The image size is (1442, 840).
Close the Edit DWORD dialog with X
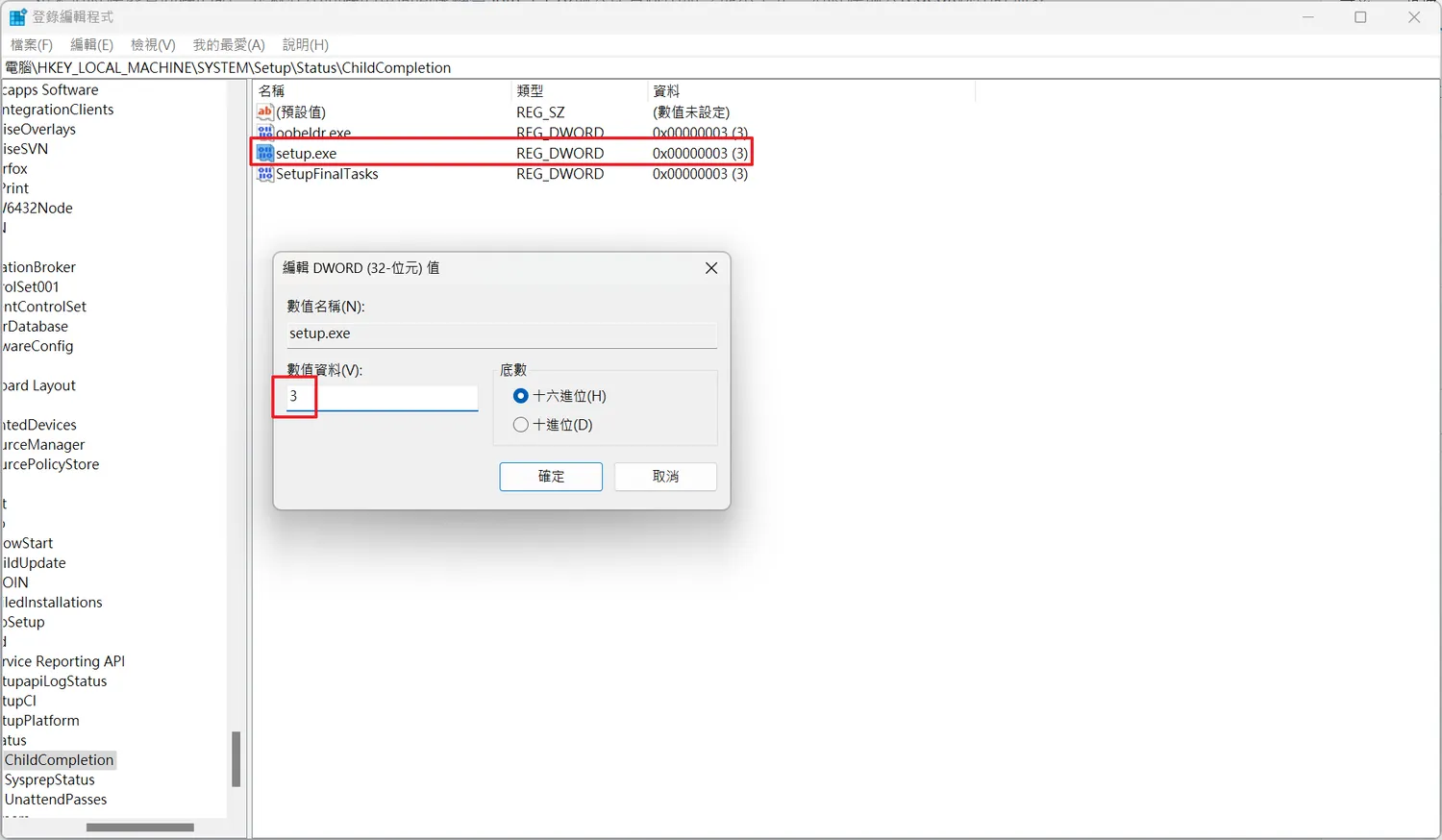point(711,268)
